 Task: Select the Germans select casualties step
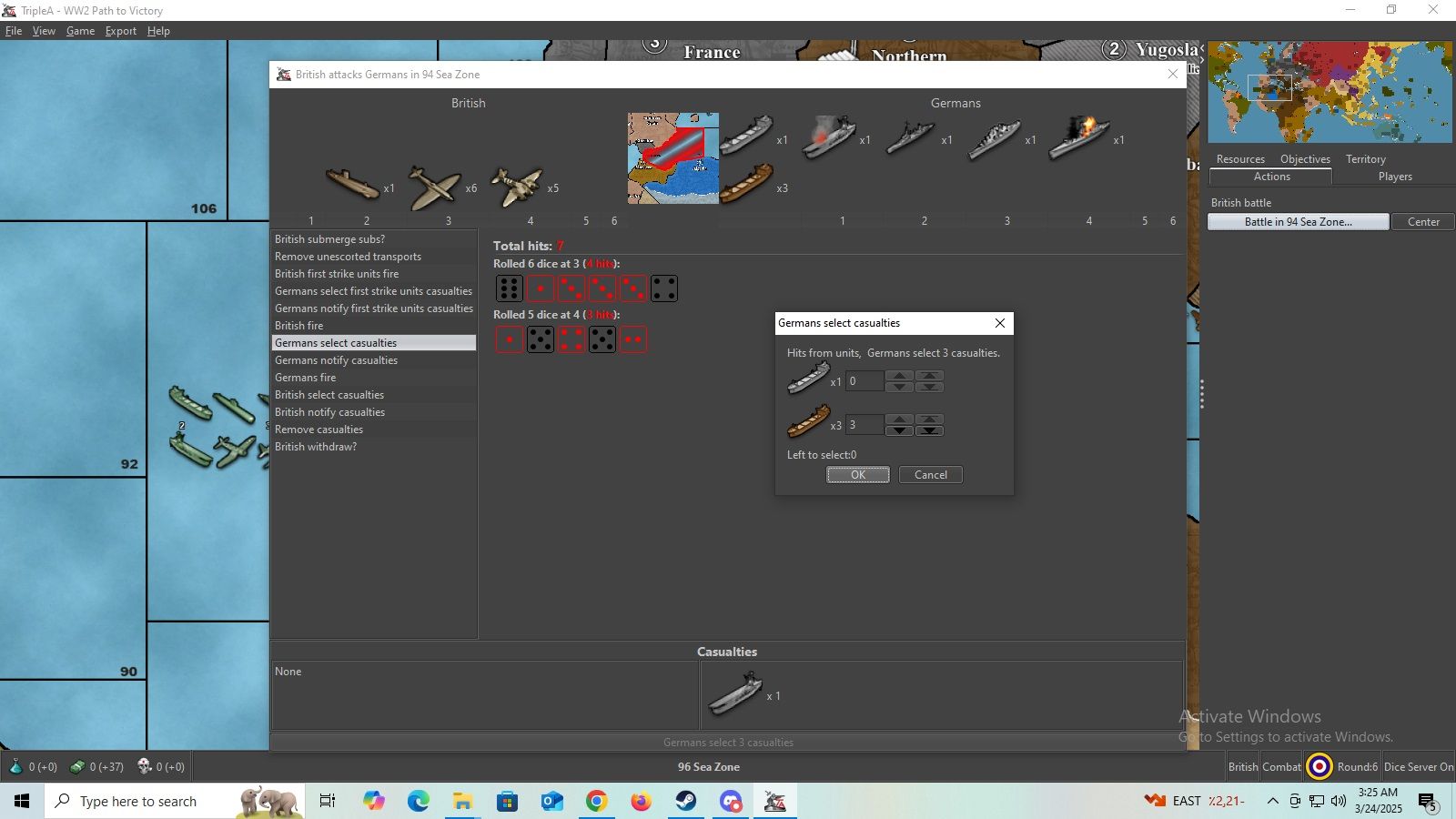click(374, 343)
